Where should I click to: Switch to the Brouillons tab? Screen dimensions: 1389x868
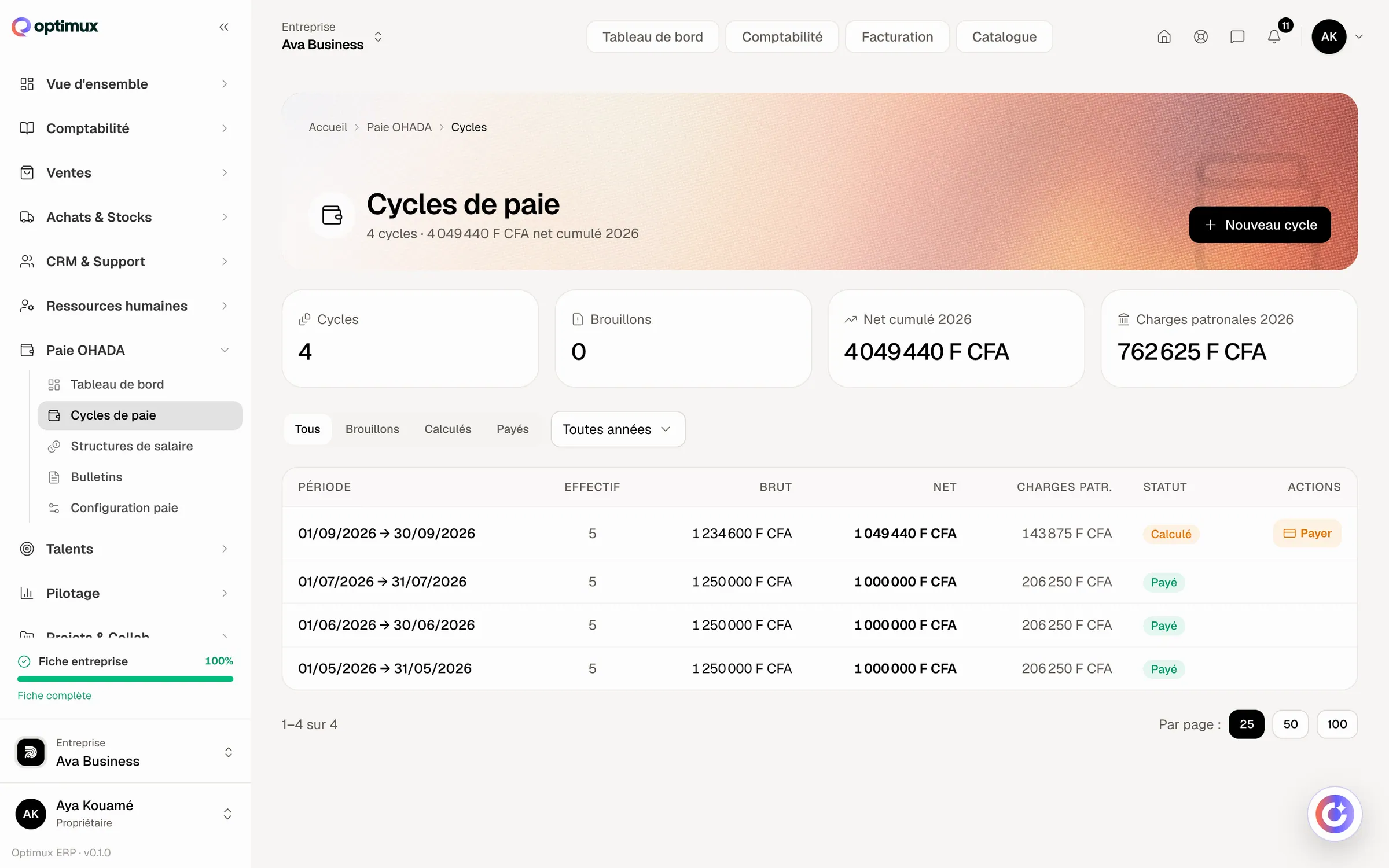(372, 429)
